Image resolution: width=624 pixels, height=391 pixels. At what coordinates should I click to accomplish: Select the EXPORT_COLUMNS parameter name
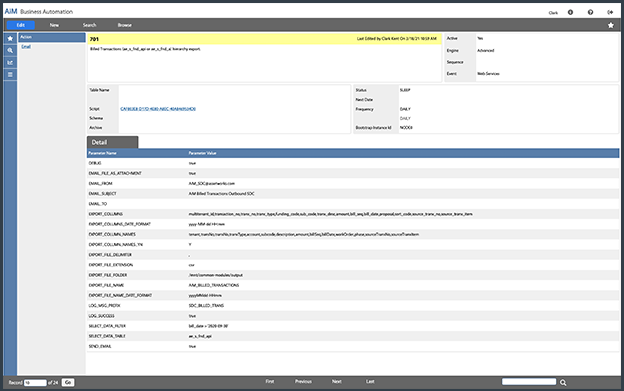tap(105, 214)
